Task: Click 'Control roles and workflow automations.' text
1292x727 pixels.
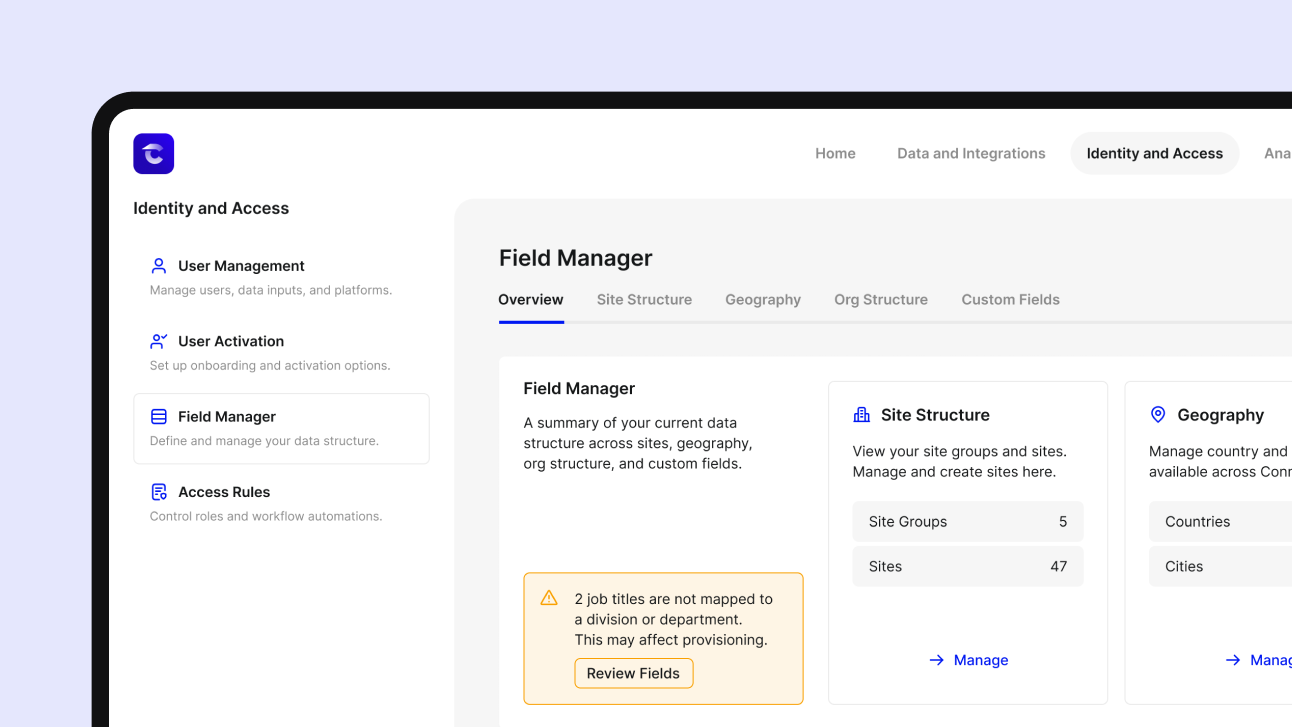Action: click(x=266, y=516)
